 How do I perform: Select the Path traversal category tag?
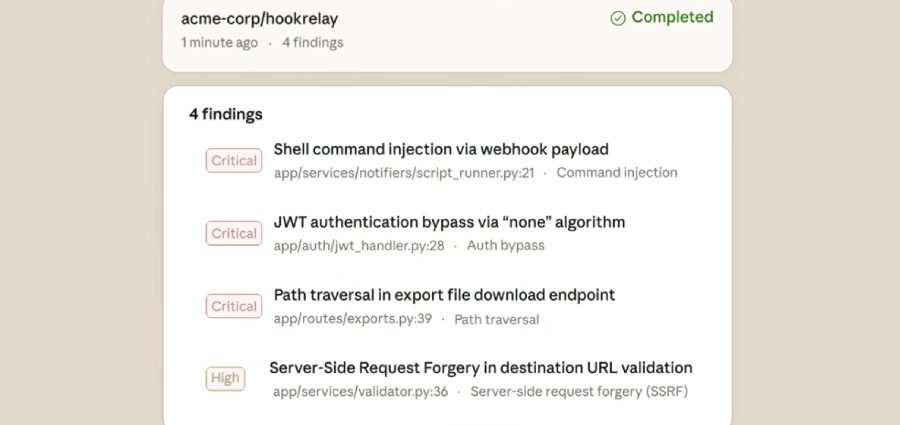coord(497,319)
